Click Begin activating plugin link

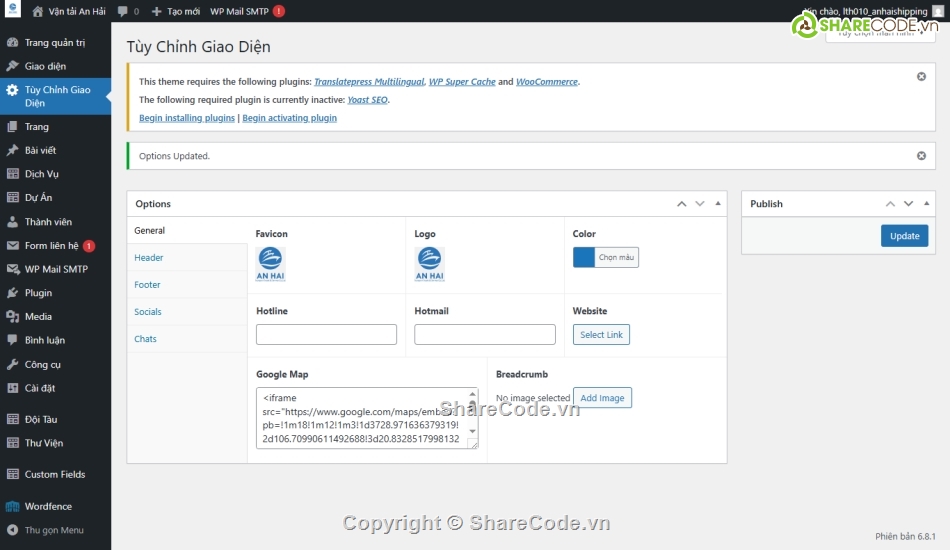click(290, 118)
